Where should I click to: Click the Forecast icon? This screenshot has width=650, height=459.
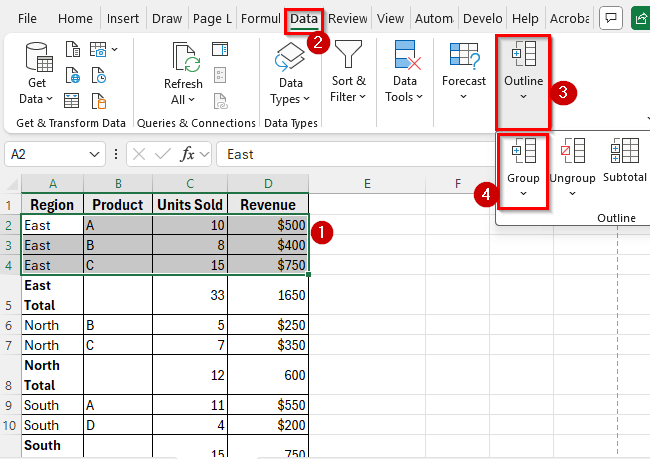pos(464,54)
